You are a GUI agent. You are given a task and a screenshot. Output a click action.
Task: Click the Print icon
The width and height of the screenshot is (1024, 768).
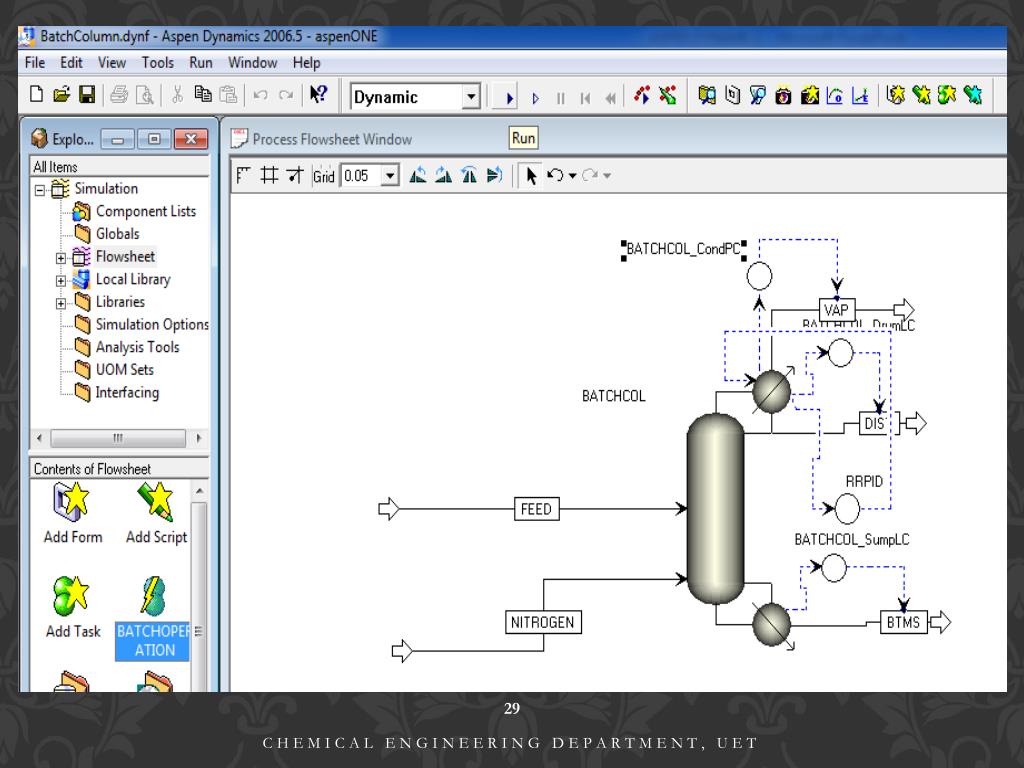point(119,95)
